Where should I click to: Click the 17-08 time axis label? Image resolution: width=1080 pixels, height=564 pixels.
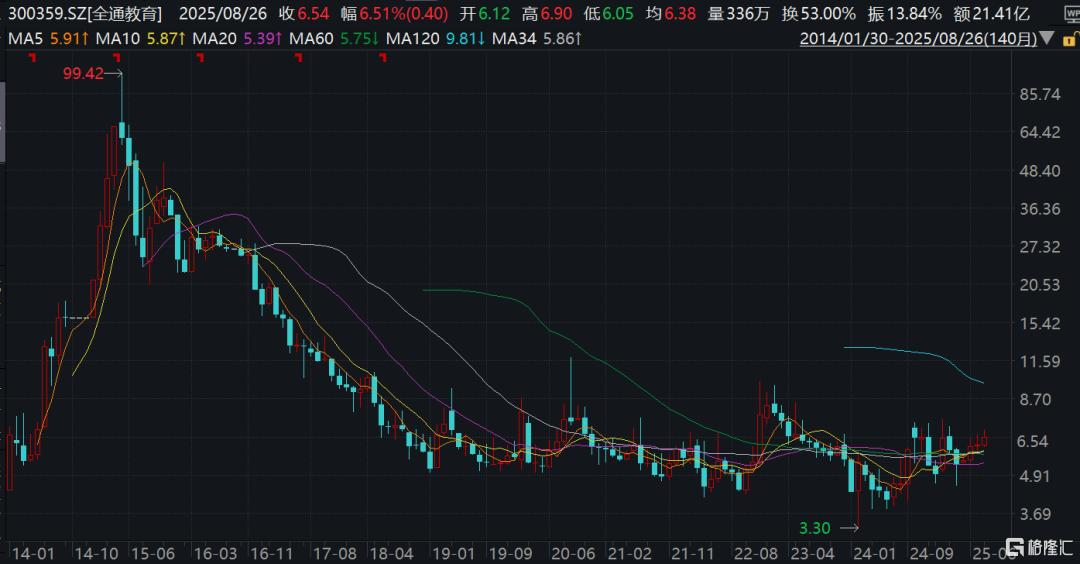coord(335,554)
